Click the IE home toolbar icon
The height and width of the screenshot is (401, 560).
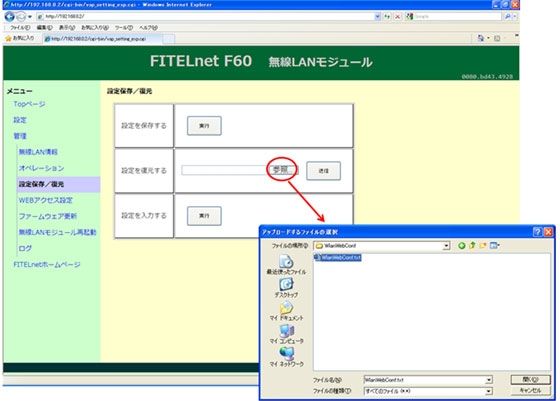[x=481, y=38]
